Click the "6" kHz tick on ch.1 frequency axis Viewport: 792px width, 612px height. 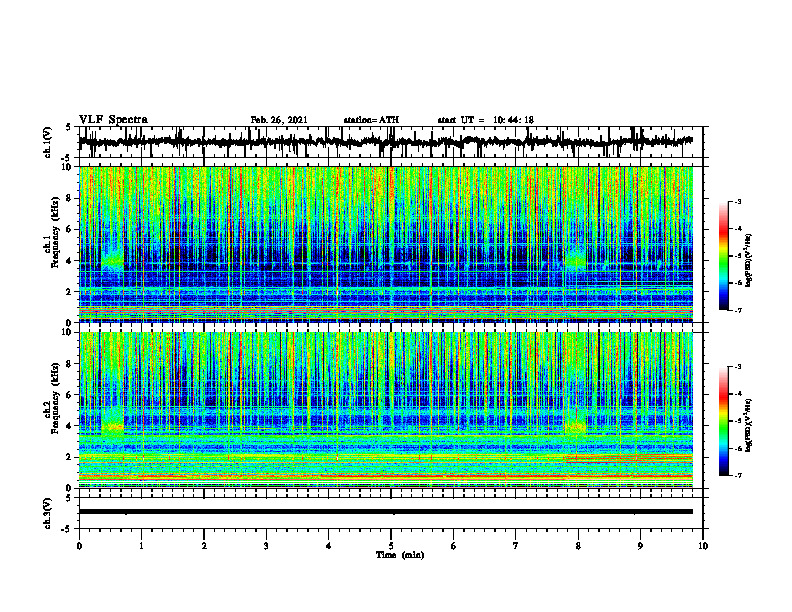tap(69, 230)
